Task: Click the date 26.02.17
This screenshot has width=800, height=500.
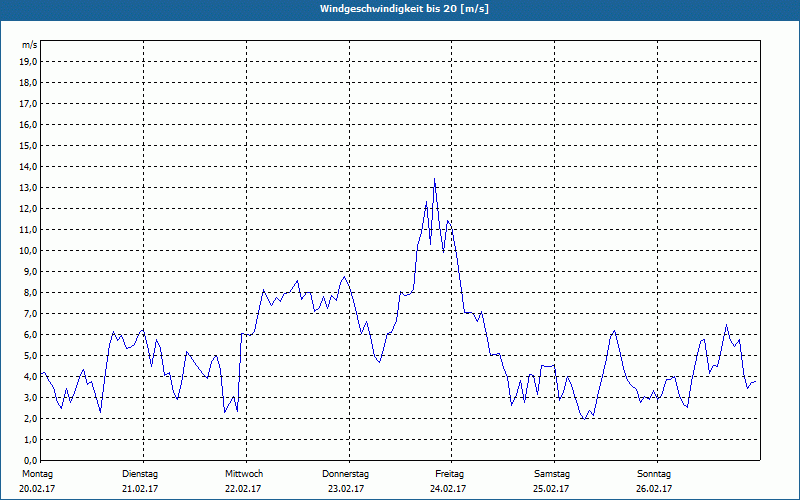Action: pos(654,489)
